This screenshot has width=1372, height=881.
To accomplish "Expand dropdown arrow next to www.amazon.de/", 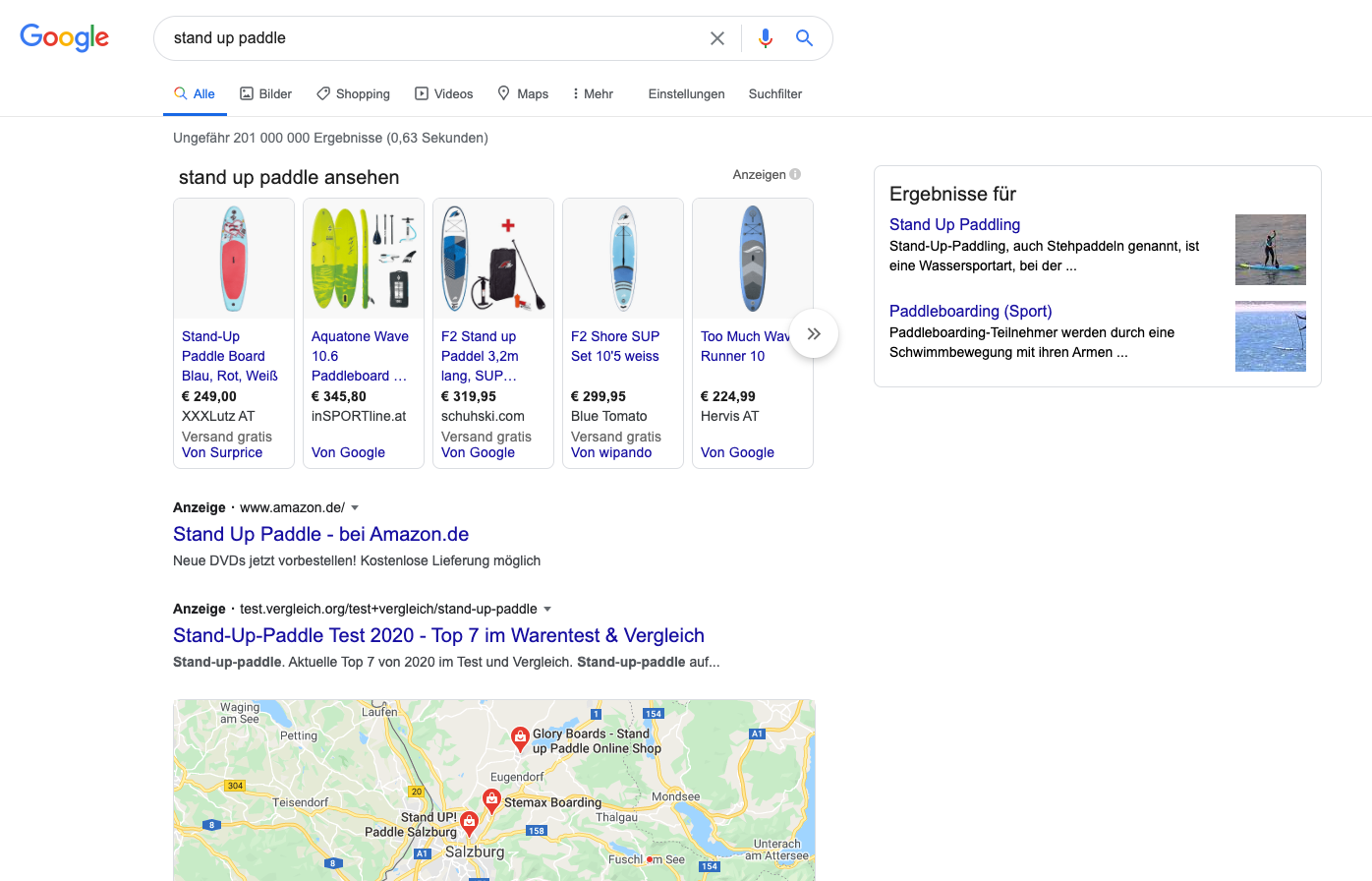I will pyautogui.click(x=355, y=507).
